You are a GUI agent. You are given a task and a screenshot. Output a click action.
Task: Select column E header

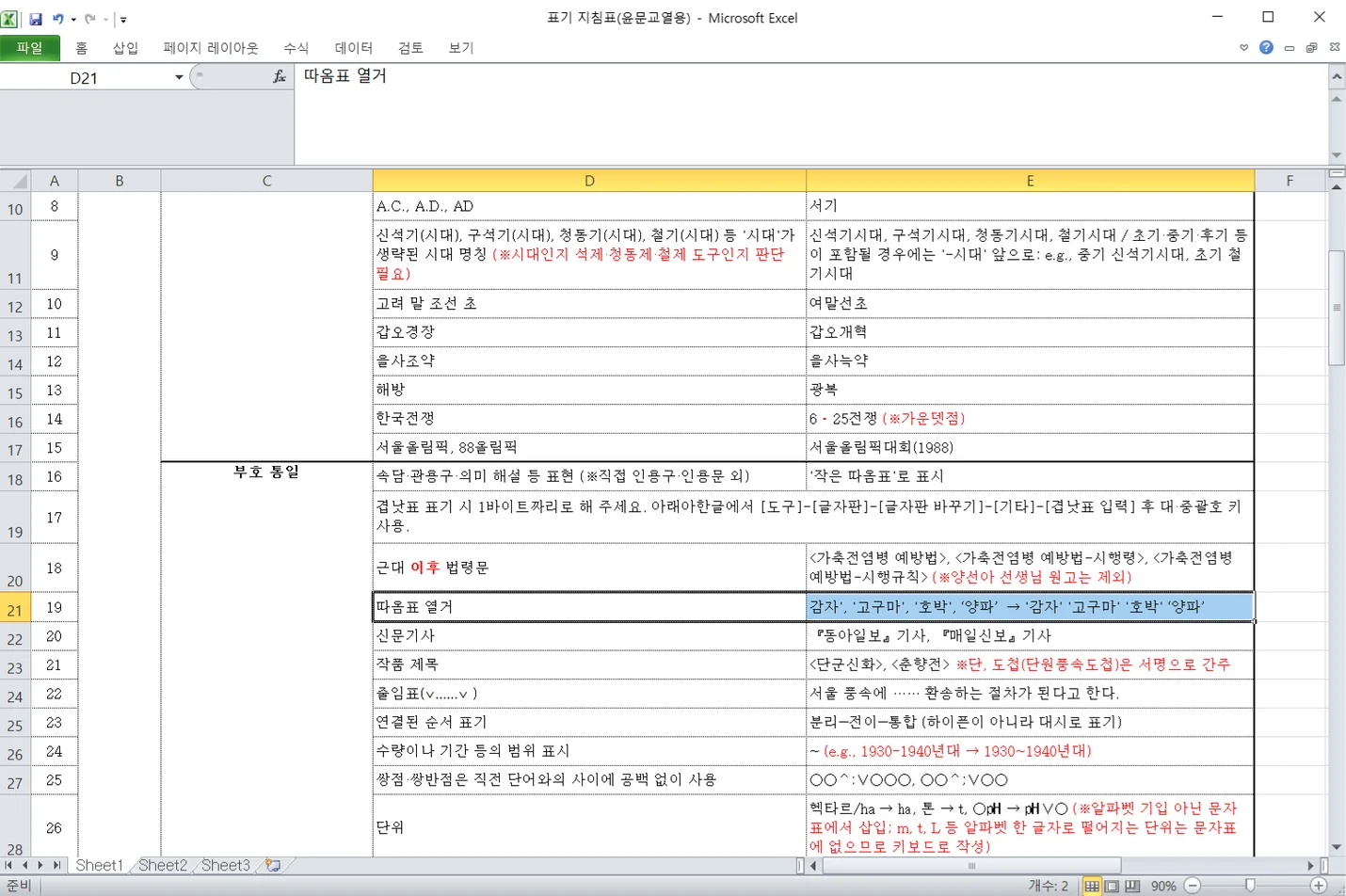(1030, 181)
